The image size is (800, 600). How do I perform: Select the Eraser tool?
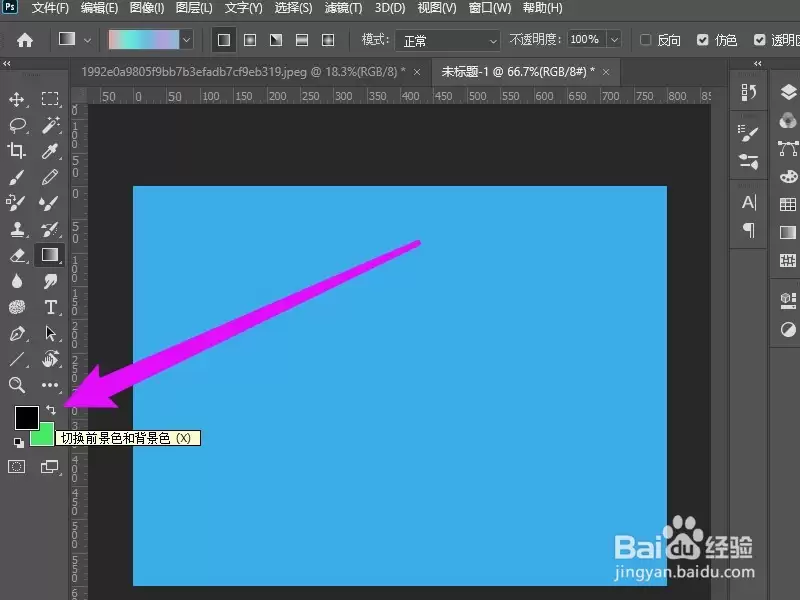[17, 255]
